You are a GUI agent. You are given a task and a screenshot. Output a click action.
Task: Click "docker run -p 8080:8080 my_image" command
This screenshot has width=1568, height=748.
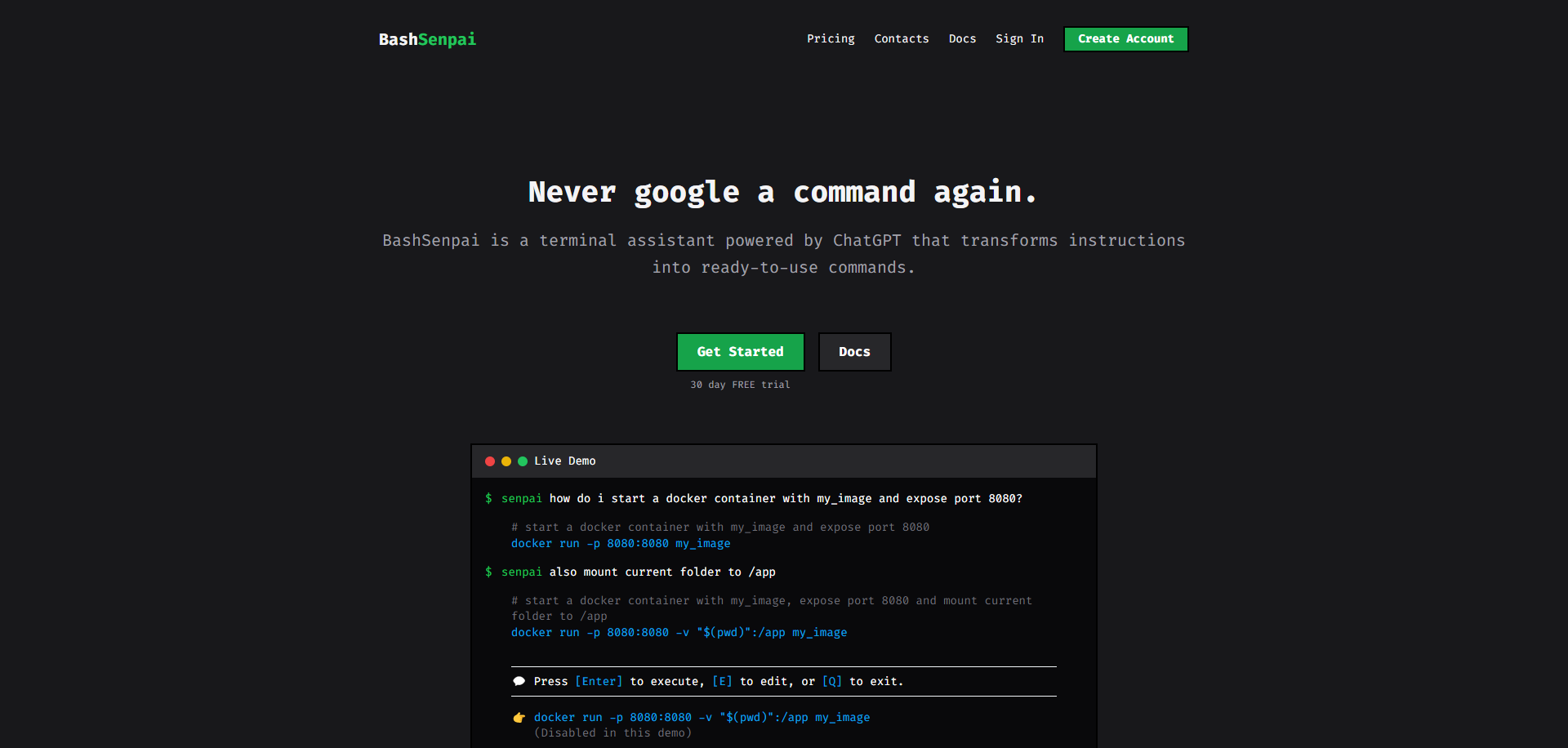[x=621, y=543]
